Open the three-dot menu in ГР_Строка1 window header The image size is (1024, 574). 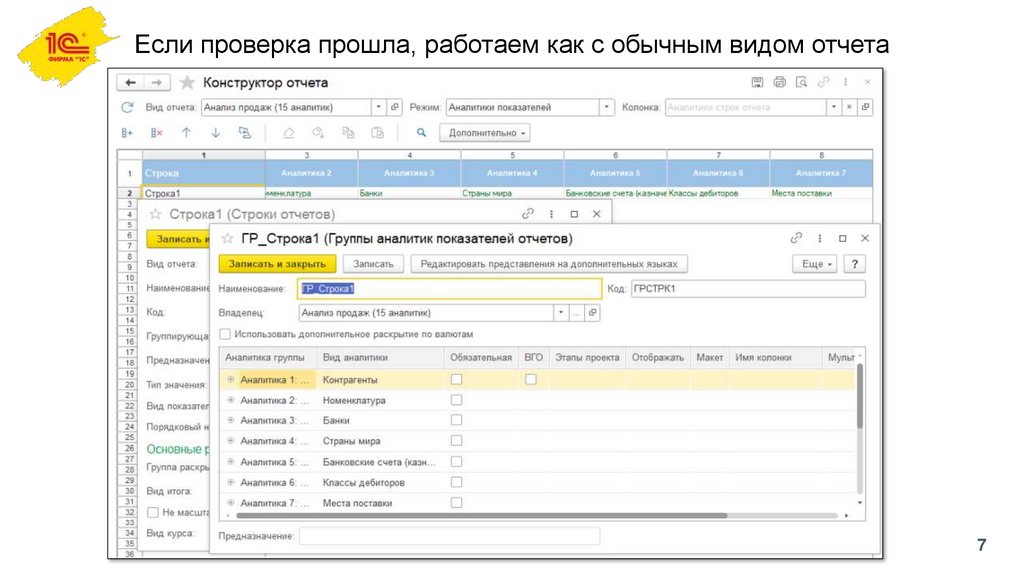tap(820, 238)
